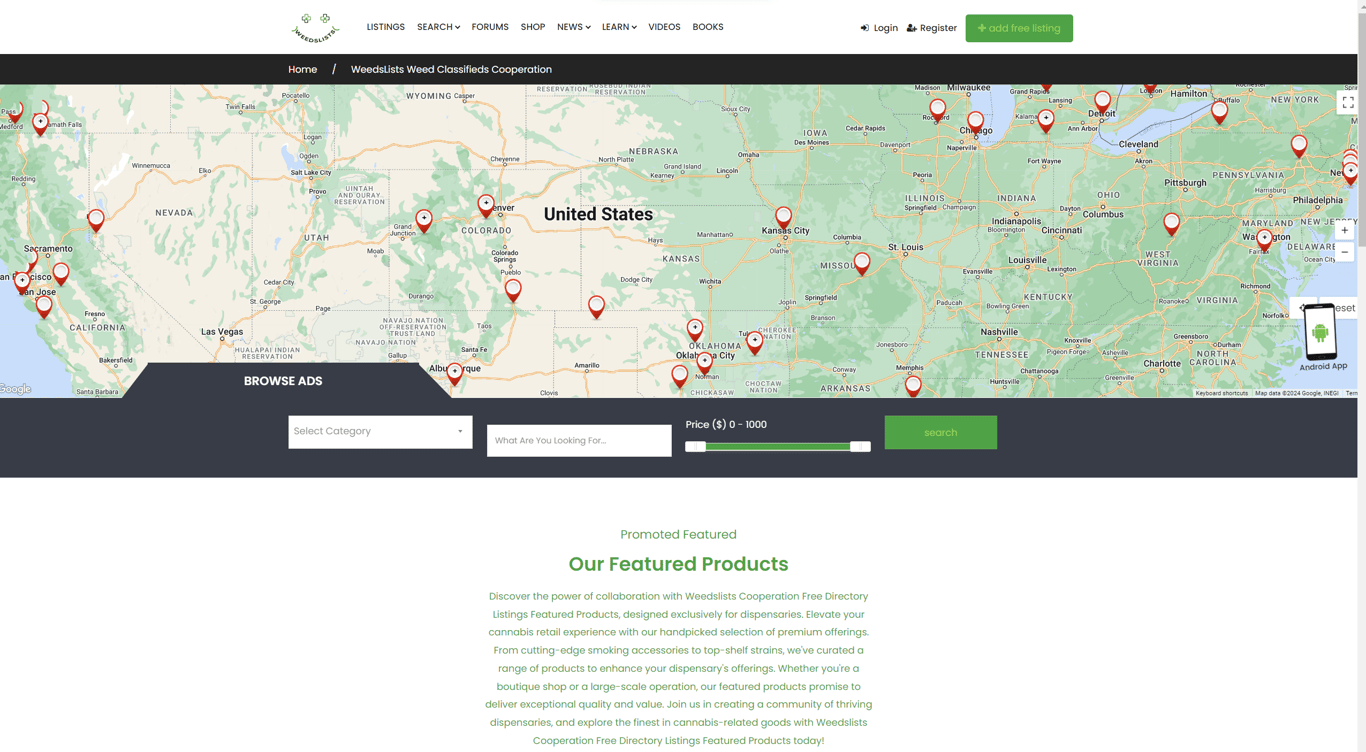Select the map pin south of Dodge City
The image size is (1366, 752).
(x=597, y=307)
